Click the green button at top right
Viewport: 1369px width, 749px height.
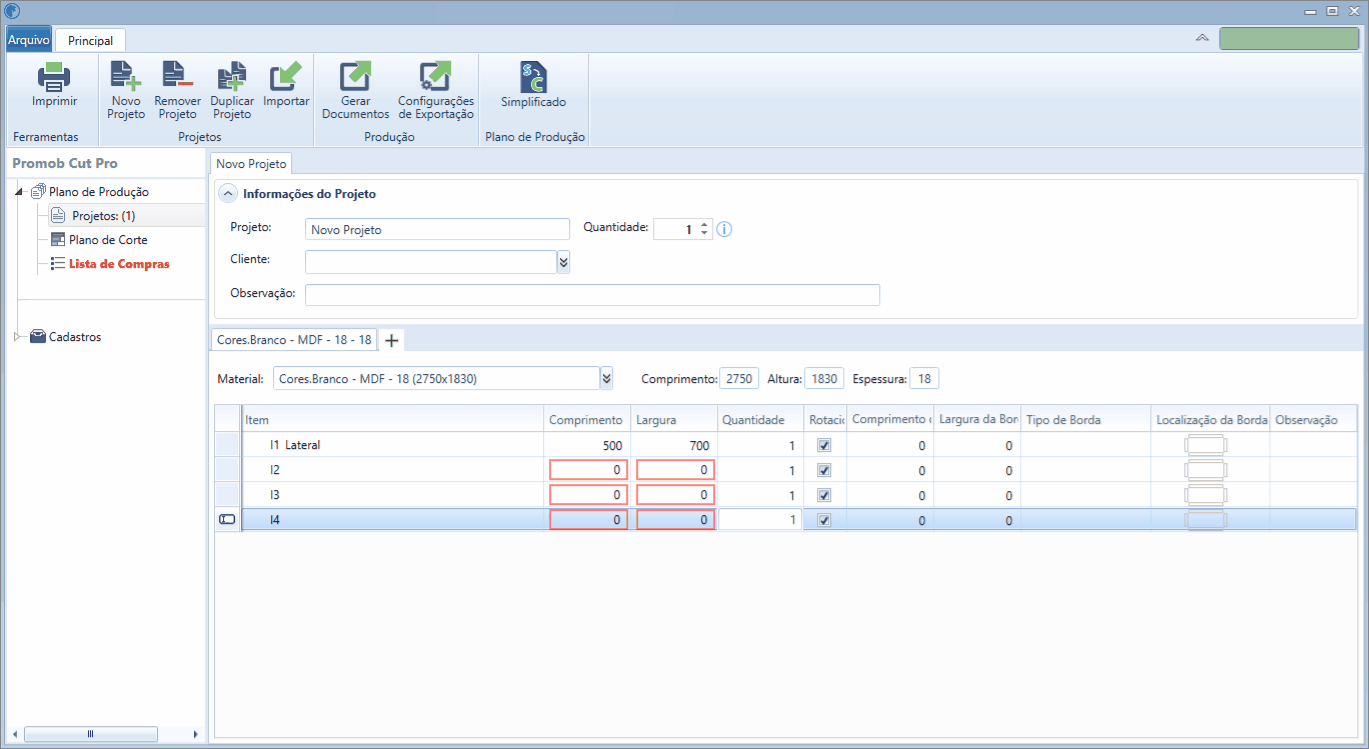click(1289, 39)
